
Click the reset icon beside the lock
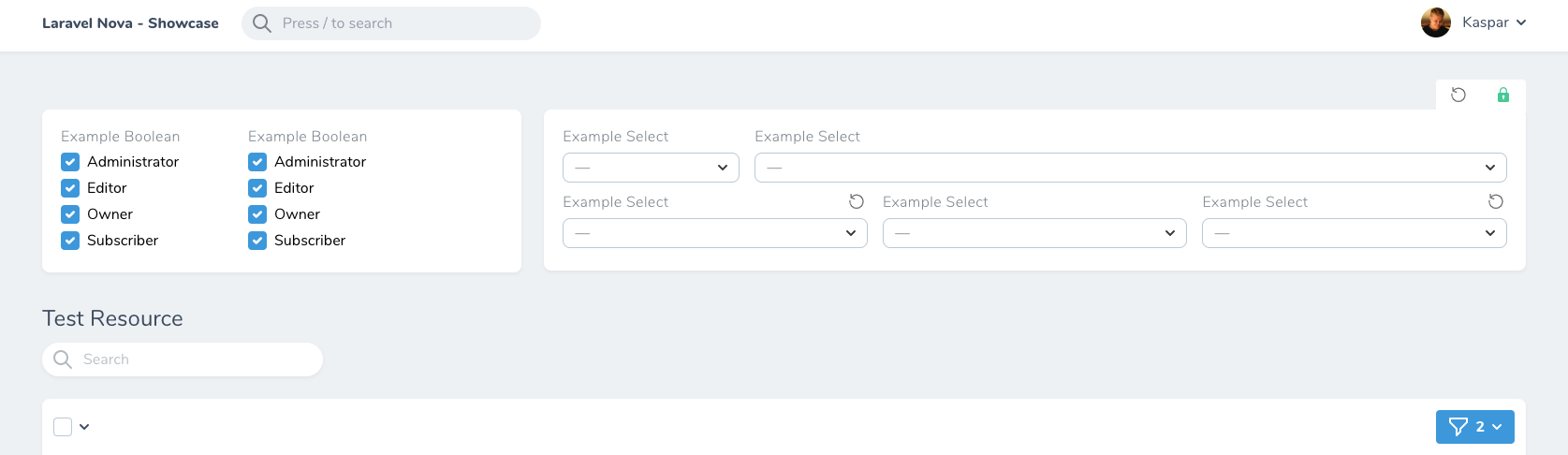click(1458, 95)
